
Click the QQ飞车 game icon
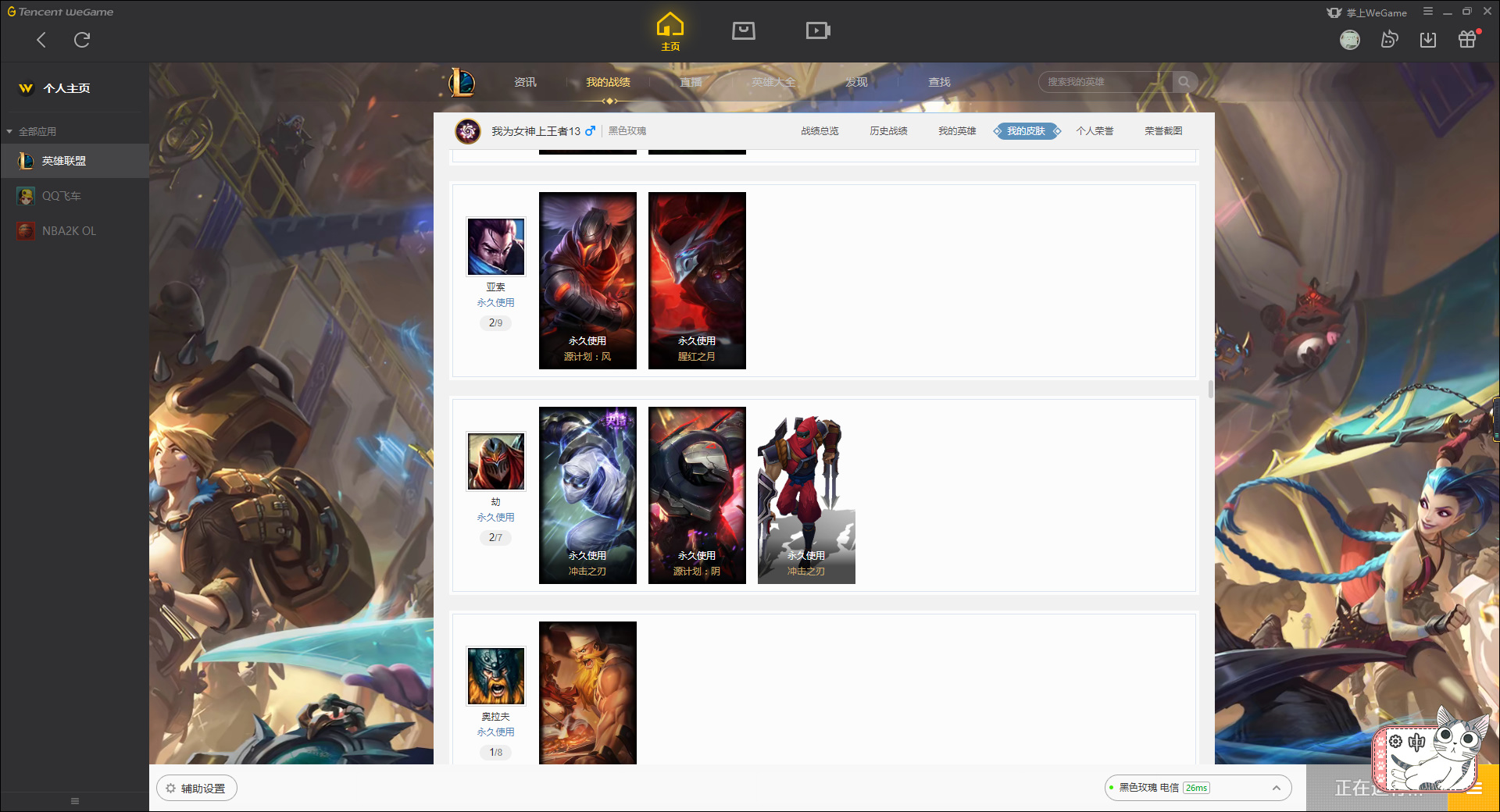click(26, 196)
